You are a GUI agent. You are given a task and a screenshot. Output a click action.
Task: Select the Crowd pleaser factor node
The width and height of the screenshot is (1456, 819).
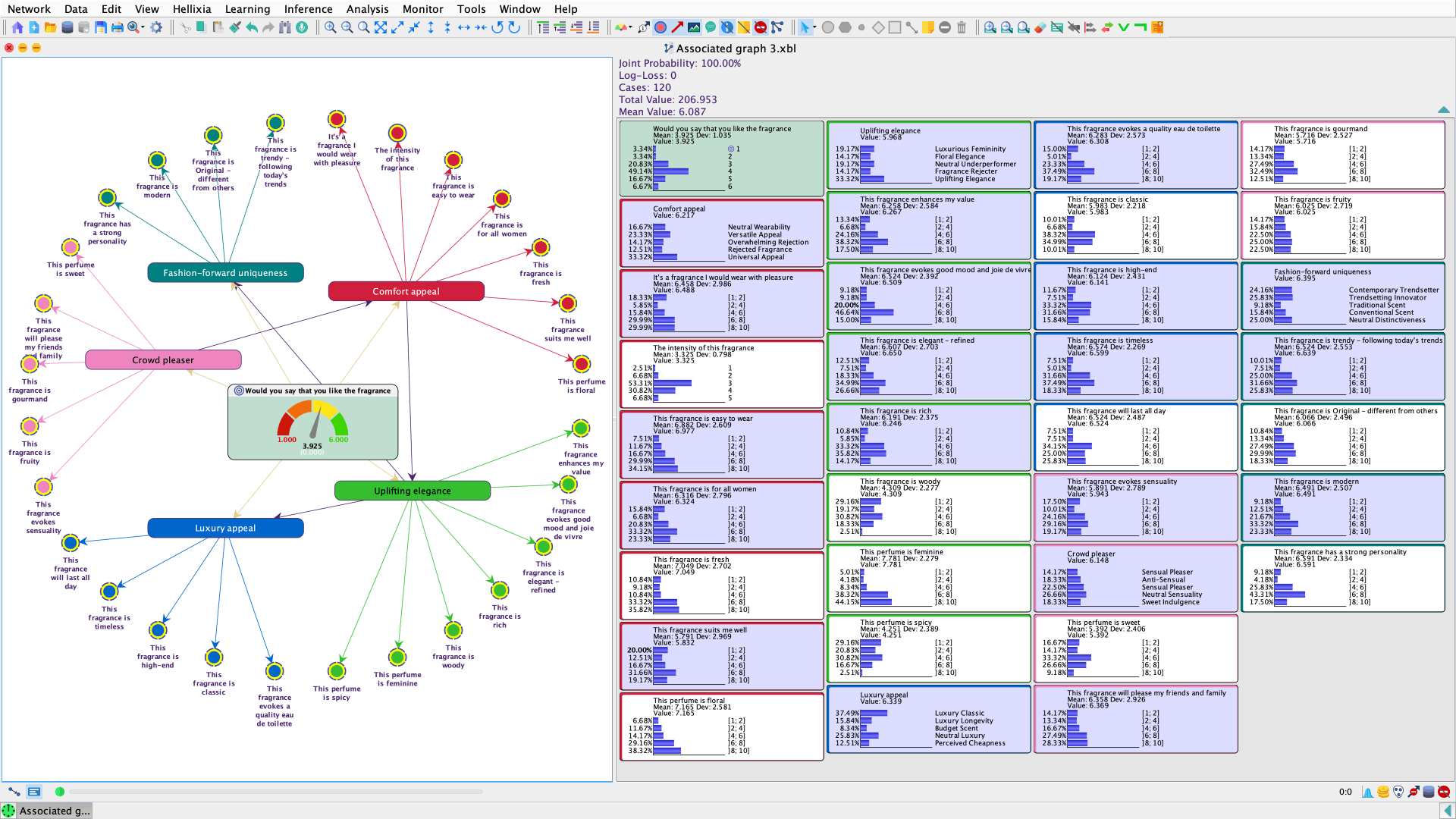163,360
